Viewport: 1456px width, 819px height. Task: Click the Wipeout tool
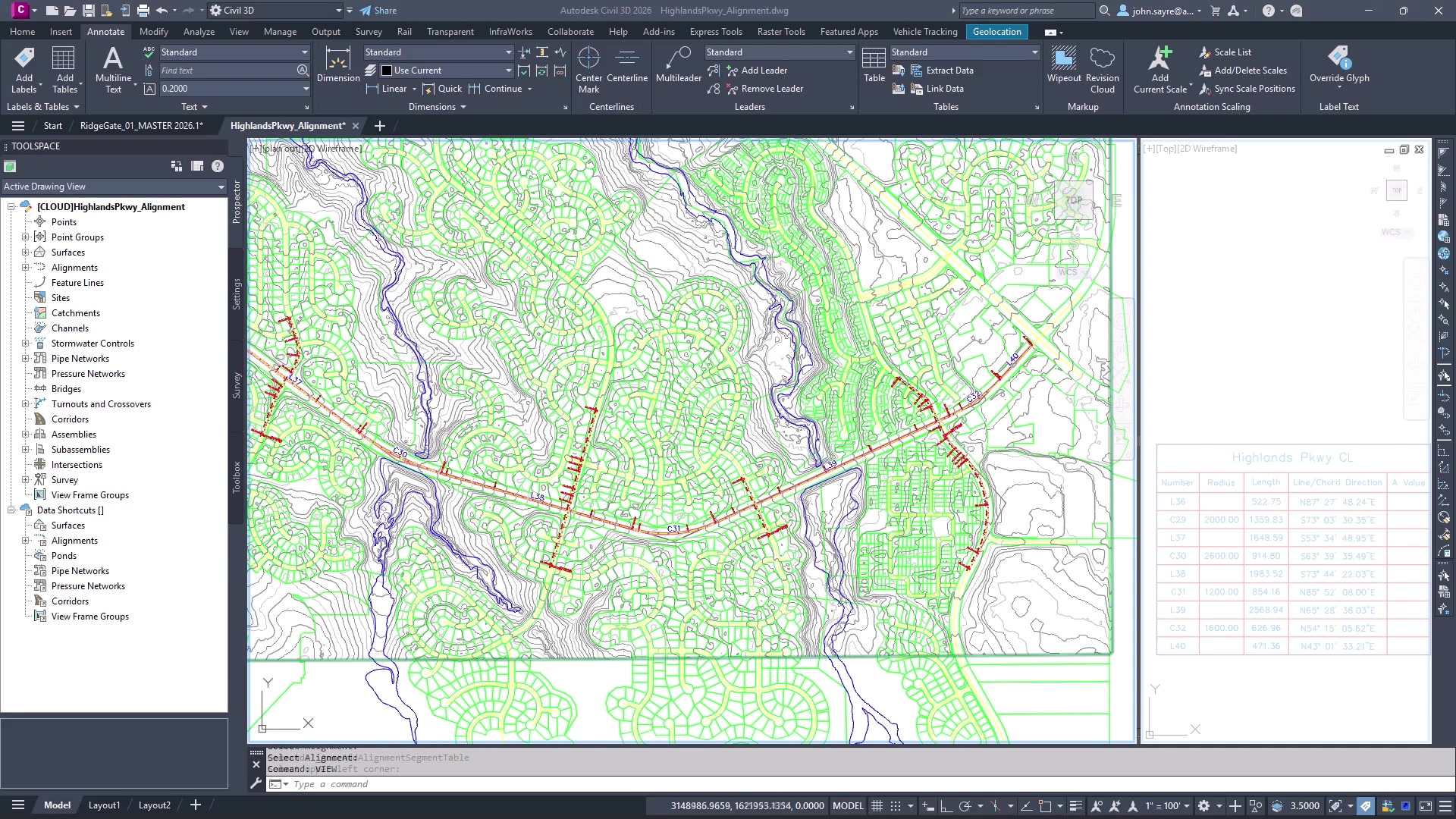pyautogui.click(x=1064, y=64)
